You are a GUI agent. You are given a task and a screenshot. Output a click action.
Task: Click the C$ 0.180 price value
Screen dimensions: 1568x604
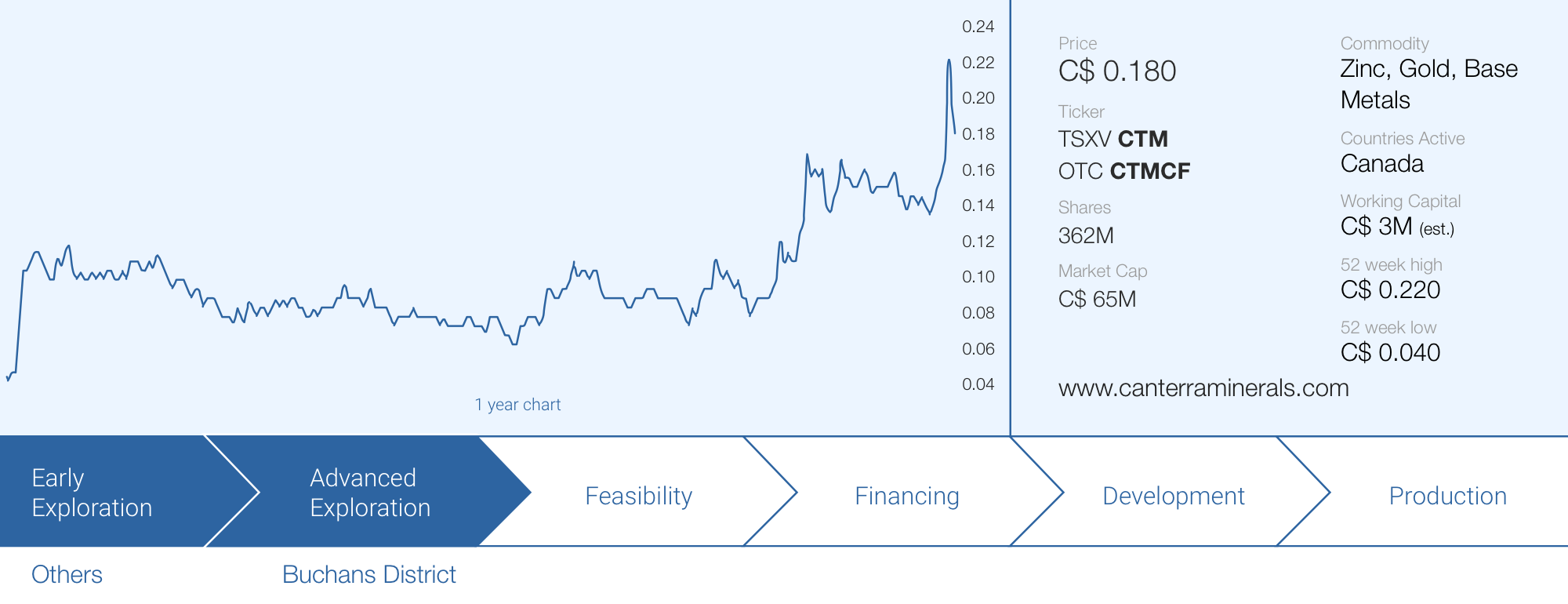1117,71
